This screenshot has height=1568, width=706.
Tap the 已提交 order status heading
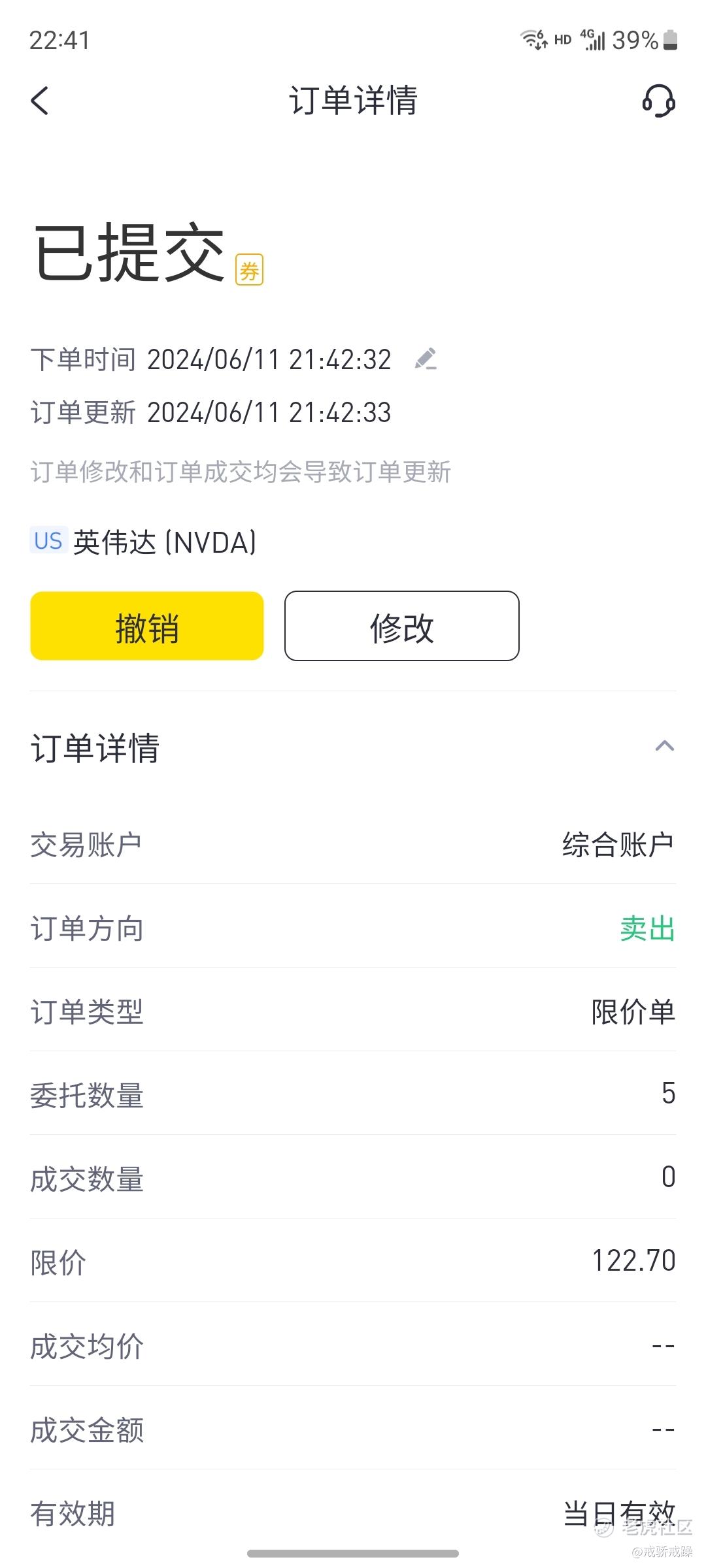129,253
